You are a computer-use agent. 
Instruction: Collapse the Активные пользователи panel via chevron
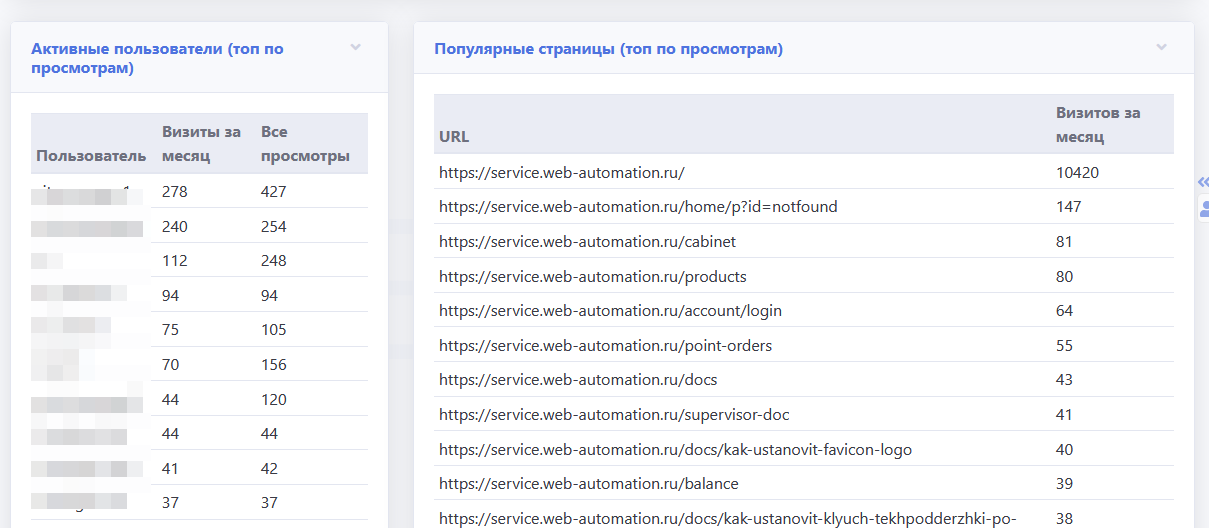point(355,47)
